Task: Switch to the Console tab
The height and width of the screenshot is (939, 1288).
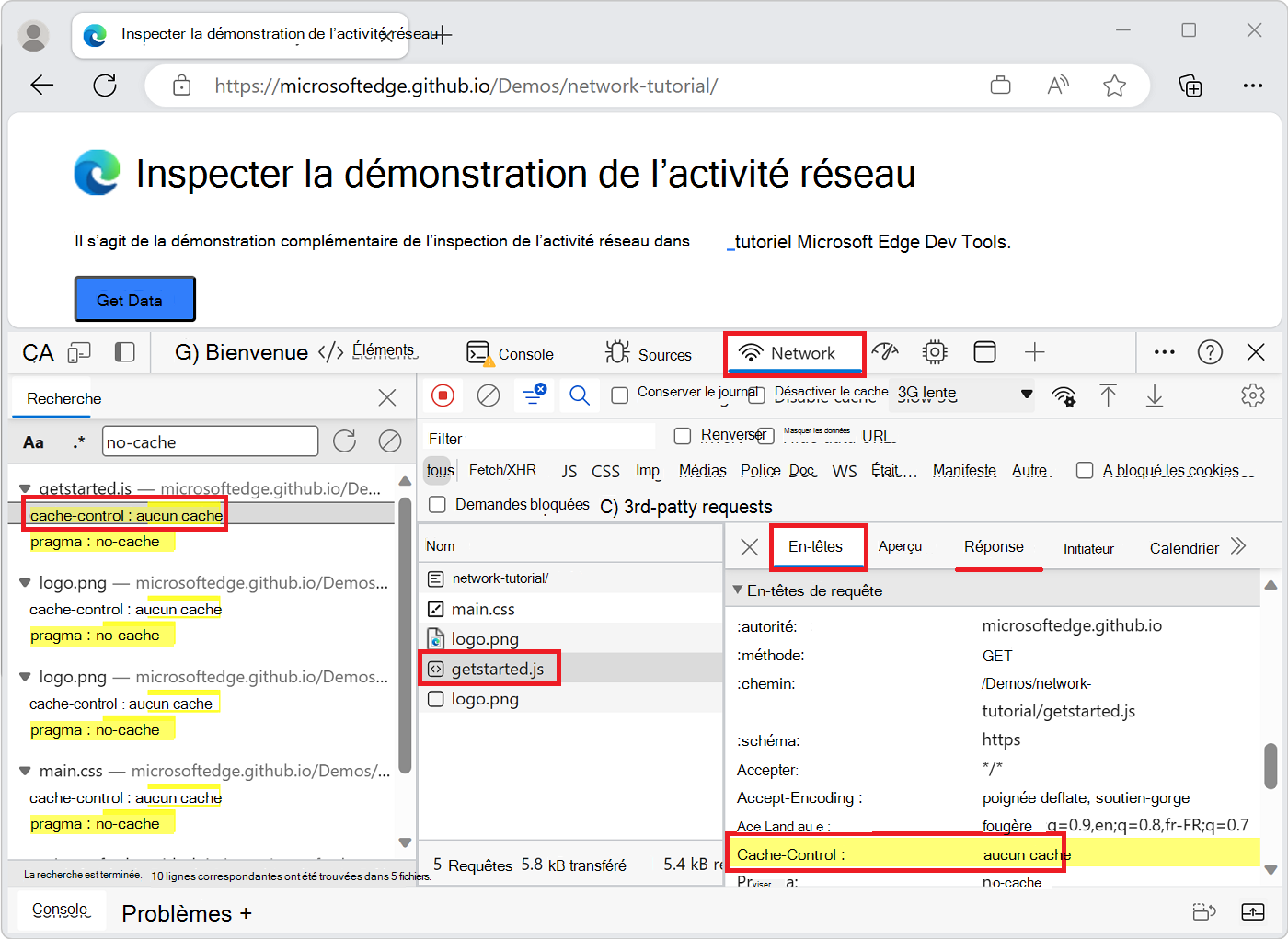Action: pos(512,352)
